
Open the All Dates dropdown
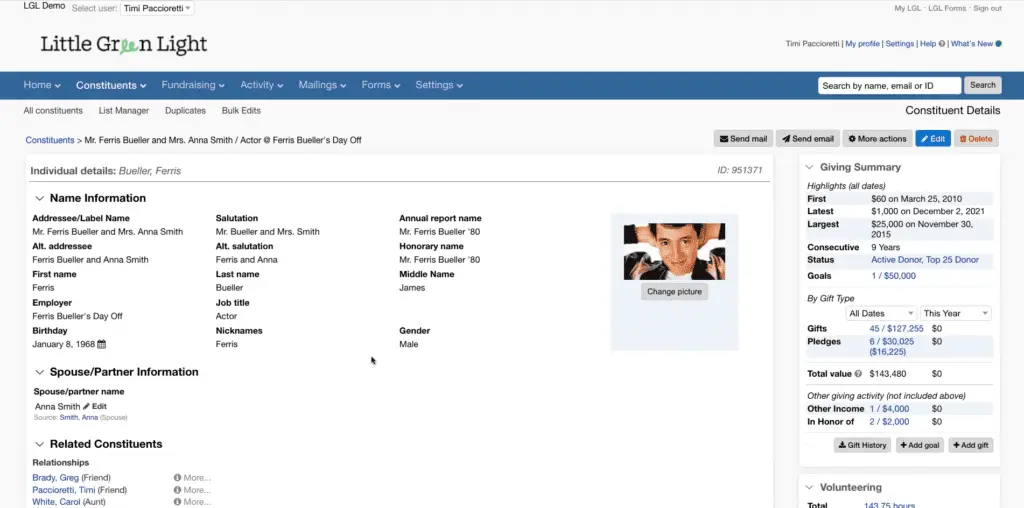tap(880, 313)
